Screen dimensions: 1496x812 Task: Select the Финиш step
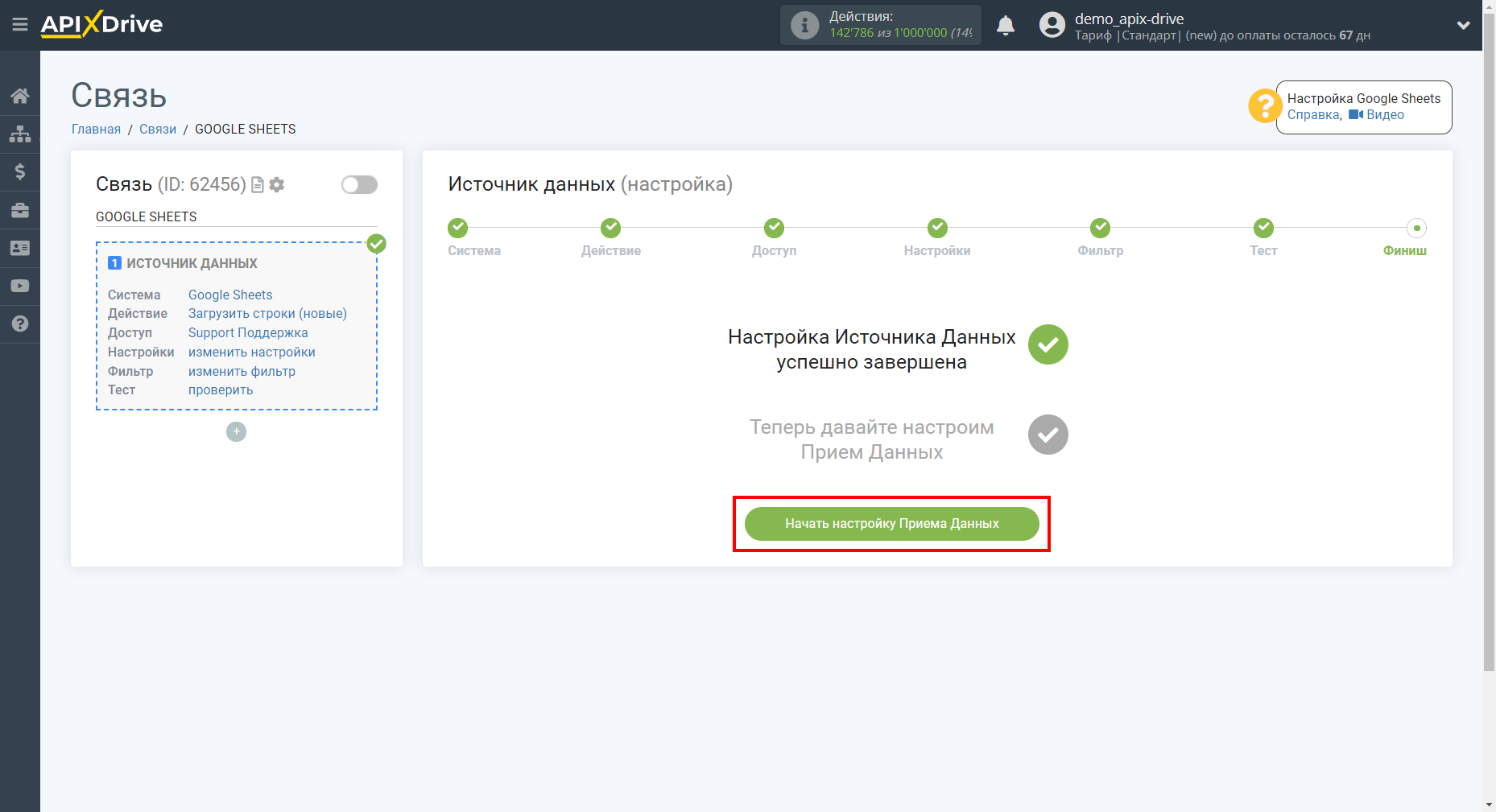1416,228
